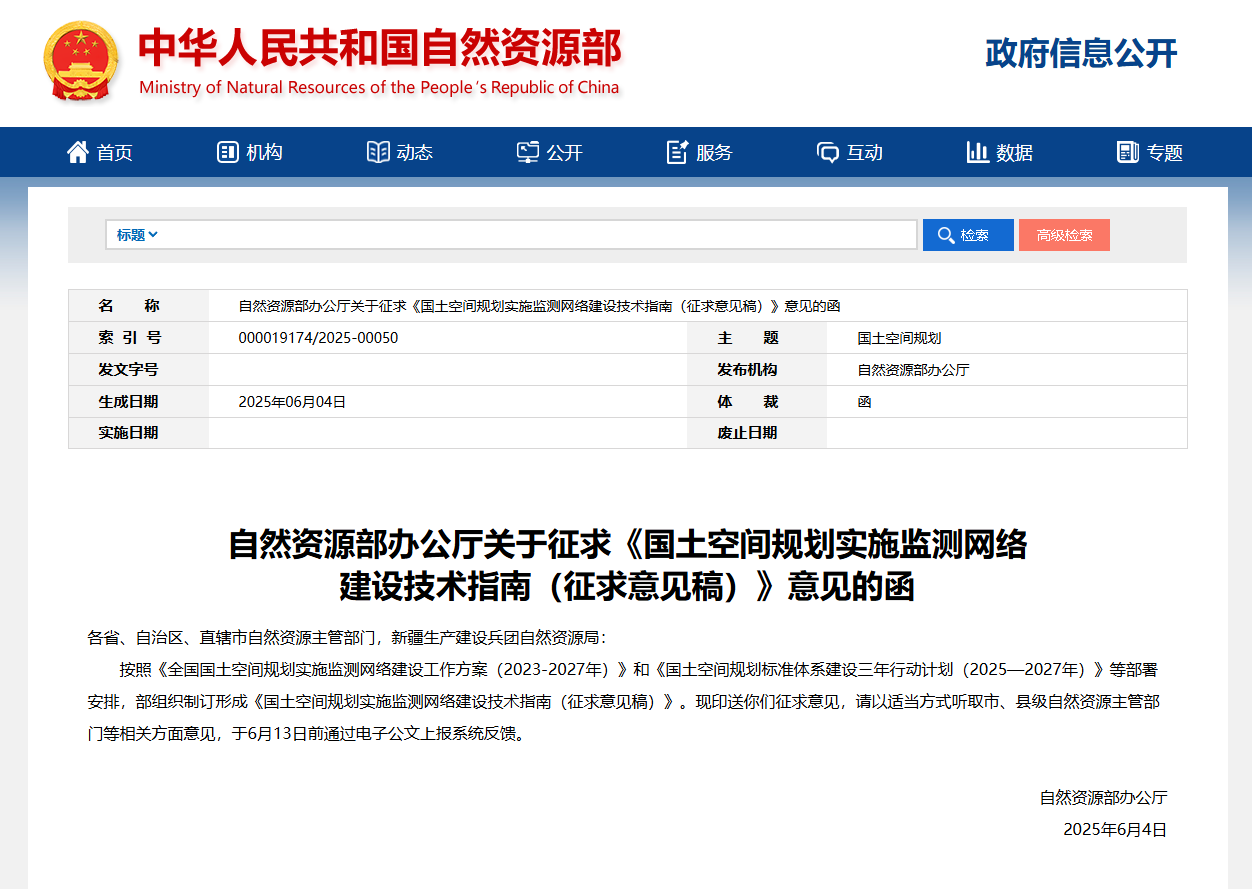The height and width of the screenshot is (889, 1252).
Task: Click the monitor icon beside 公开
Action: pyautogui.click(x=528, y=152)
